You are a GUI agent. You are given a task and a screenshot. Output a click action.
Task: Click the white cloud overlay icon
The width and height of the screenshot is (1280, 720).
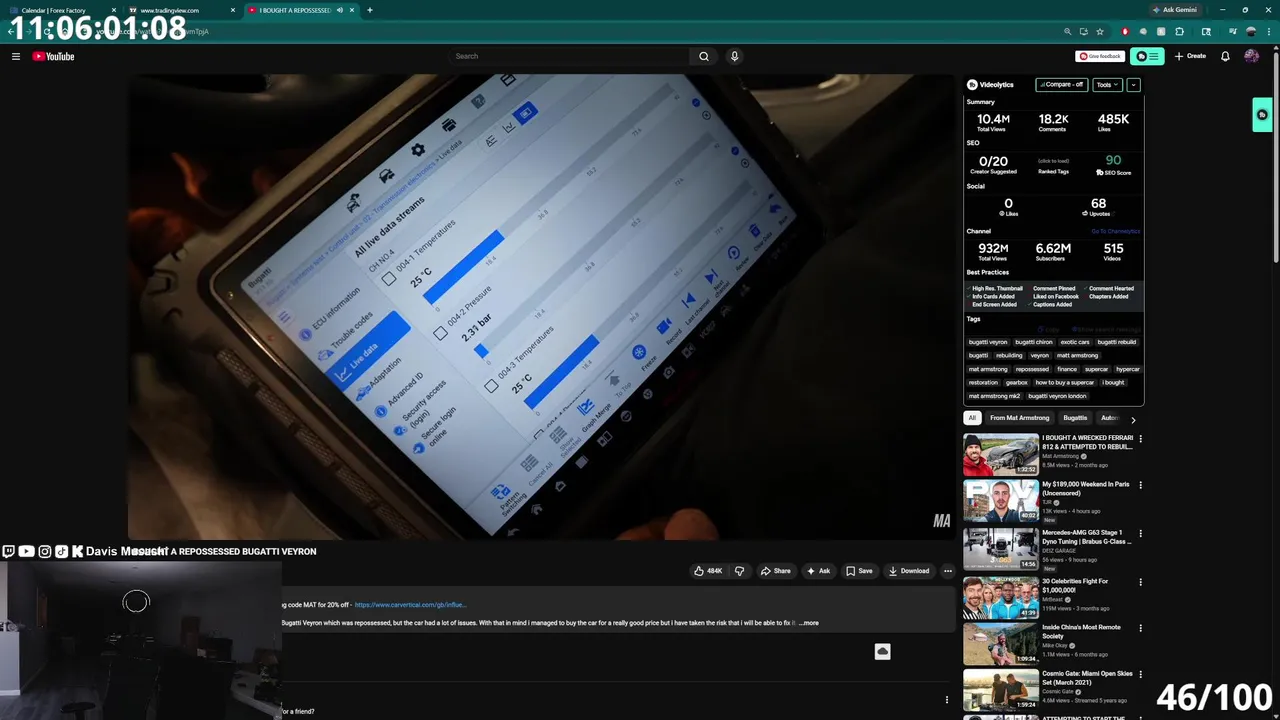pyautogui.click(x=882, y=651)
